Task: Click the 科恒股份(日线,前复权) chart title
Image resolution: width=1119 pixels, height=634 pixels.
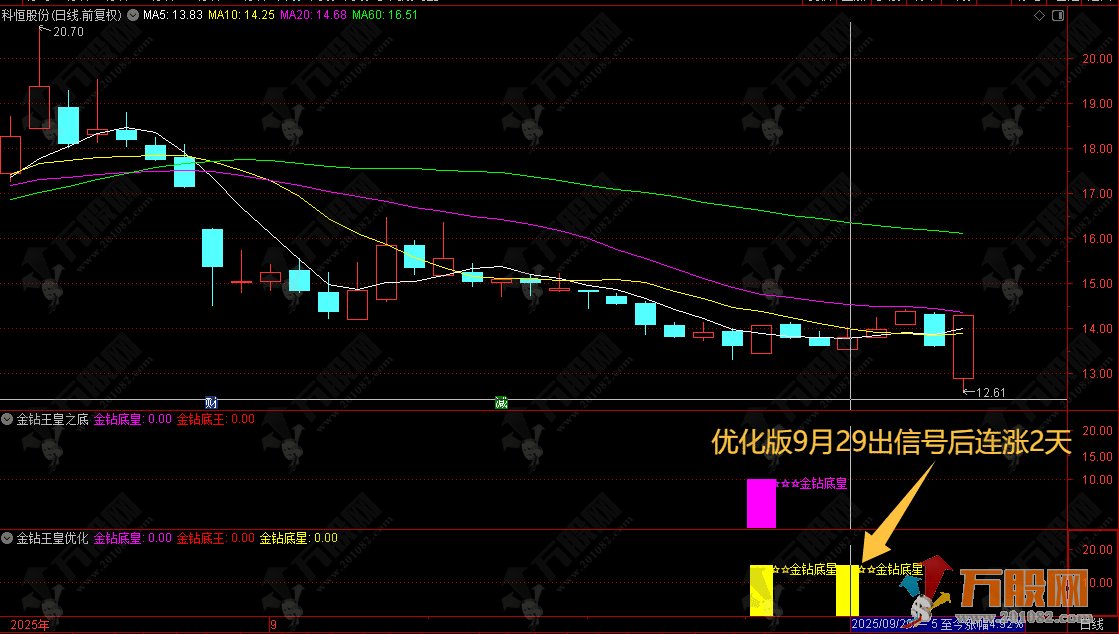Action: (x=62, y=15)
